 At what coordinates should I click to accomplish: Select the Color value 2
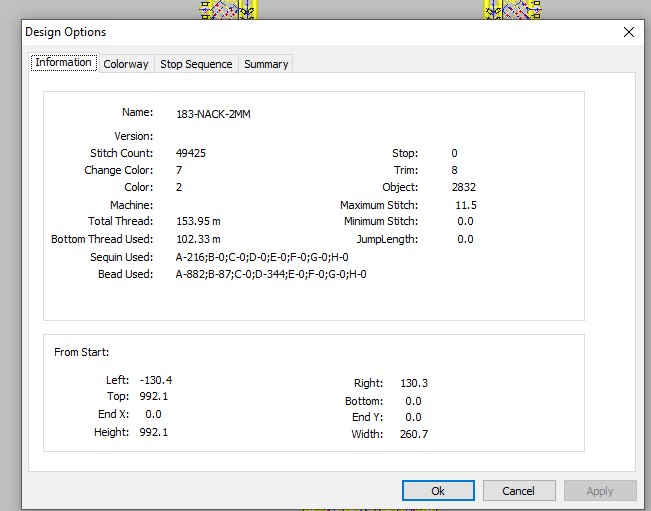179,187
